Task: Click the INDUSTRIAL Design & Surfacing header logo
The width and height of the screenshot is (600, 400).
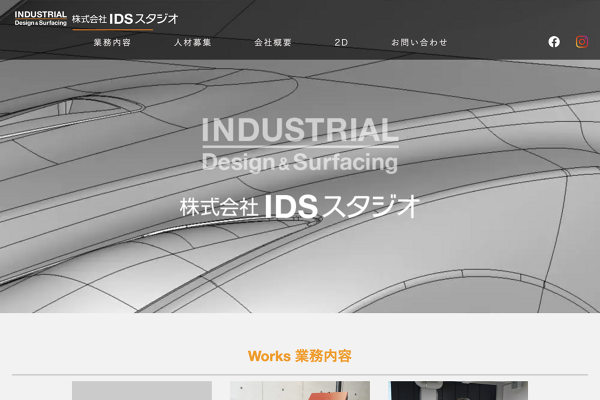Action: click(41, 18)
